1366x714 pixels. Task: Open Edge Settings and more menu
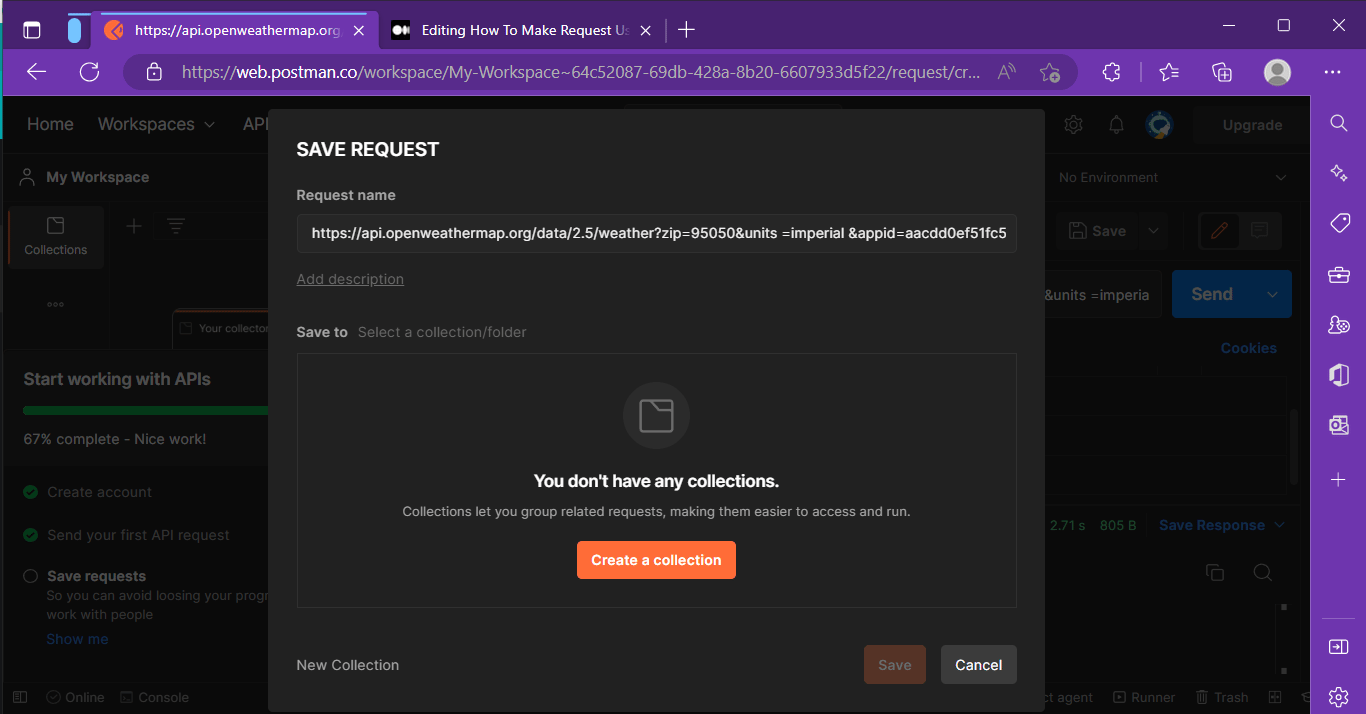1332,72
